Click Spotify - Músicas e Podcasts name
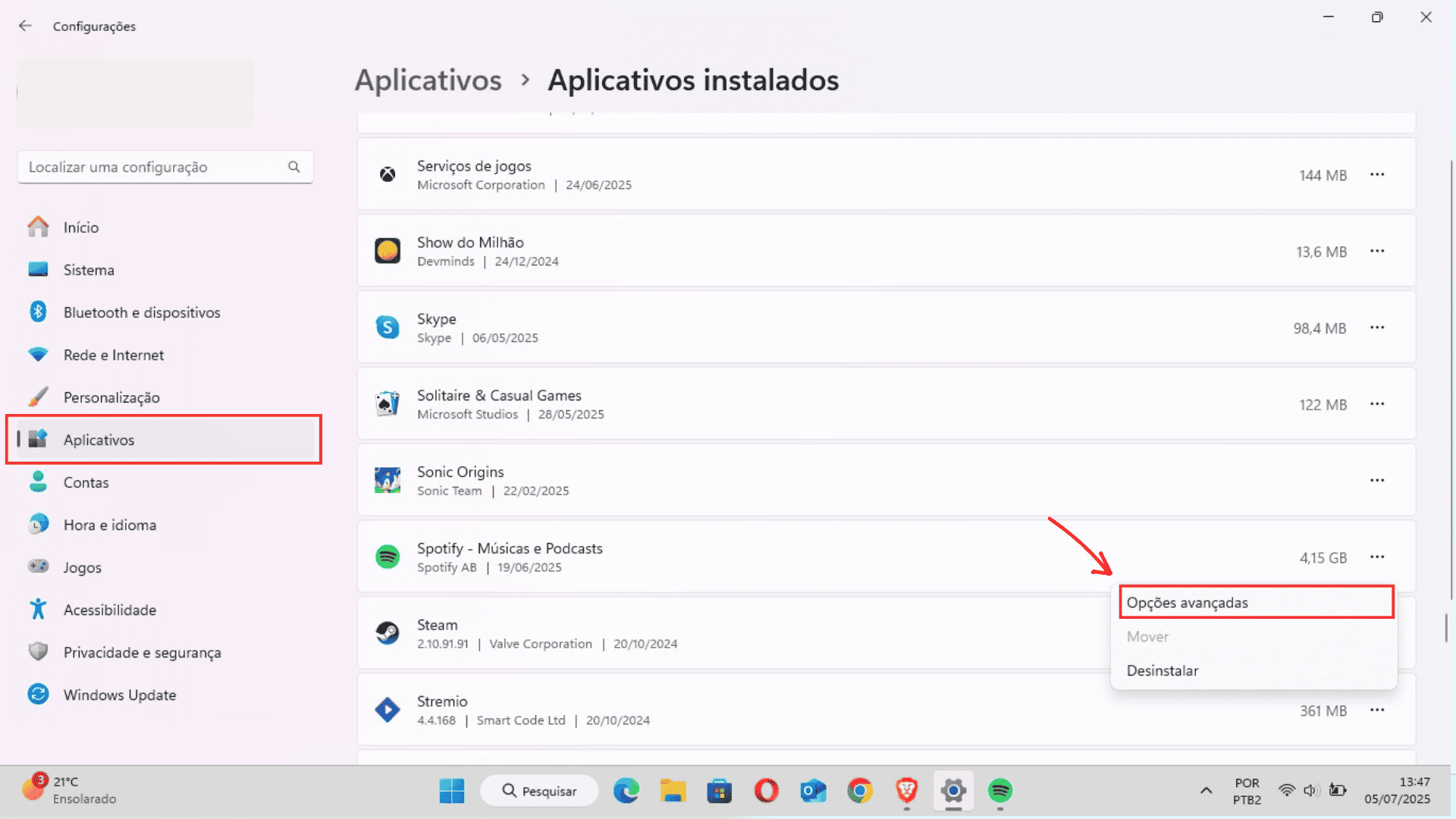Image resolution: width=1456 pixels, height=819 pixels. (x=510, y=548)
